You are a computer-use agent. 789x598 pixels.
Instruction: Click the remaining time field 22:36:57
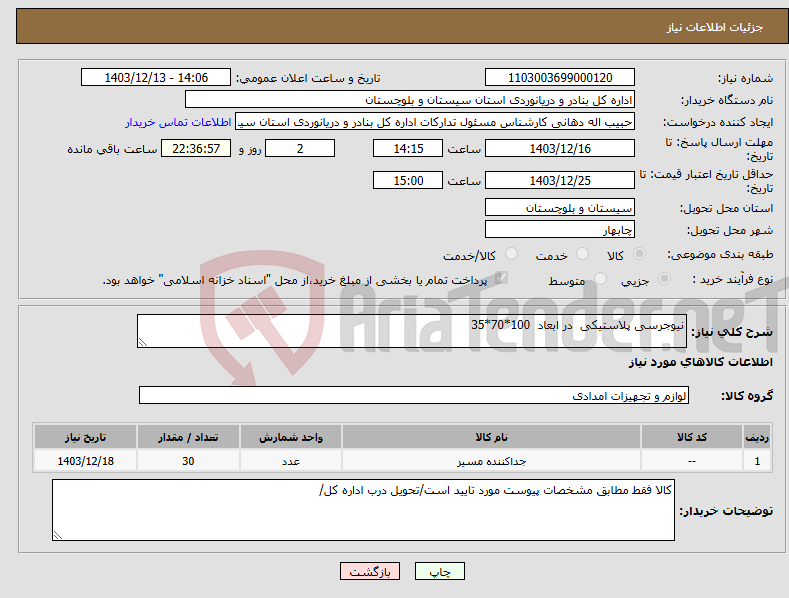pos(196,148)
